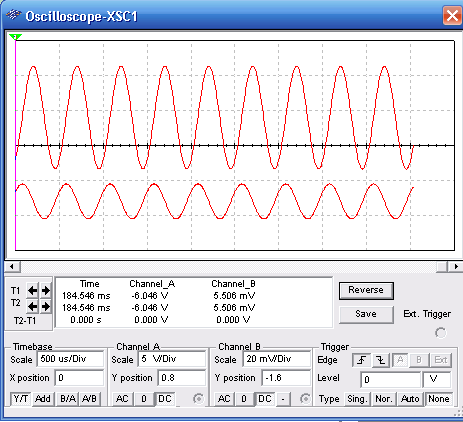This screenshot has width=463, height=422.
Task: Click Channel A terminal radio indicator
Action: point(198,398)
